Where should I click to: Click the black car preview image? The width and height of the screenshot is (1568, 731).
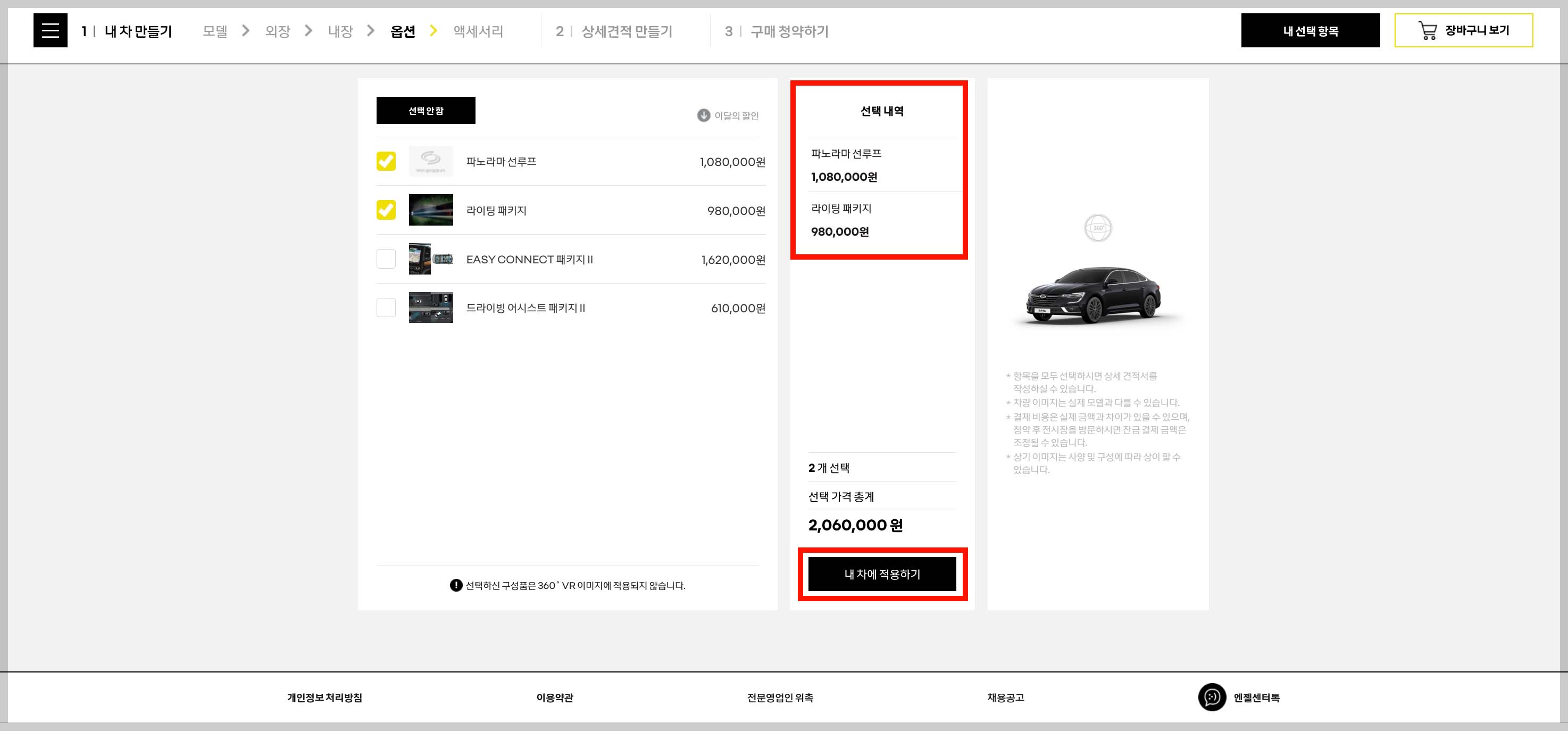tap(1094, 296)
